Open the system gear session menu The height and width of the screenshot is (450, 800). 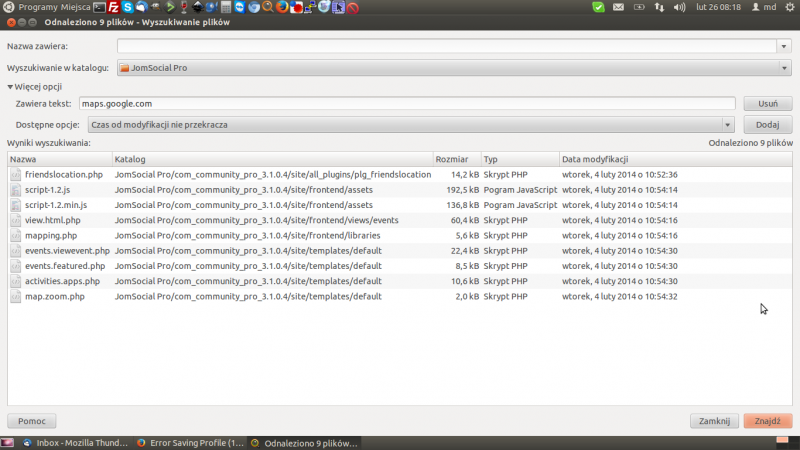(790, 7)
